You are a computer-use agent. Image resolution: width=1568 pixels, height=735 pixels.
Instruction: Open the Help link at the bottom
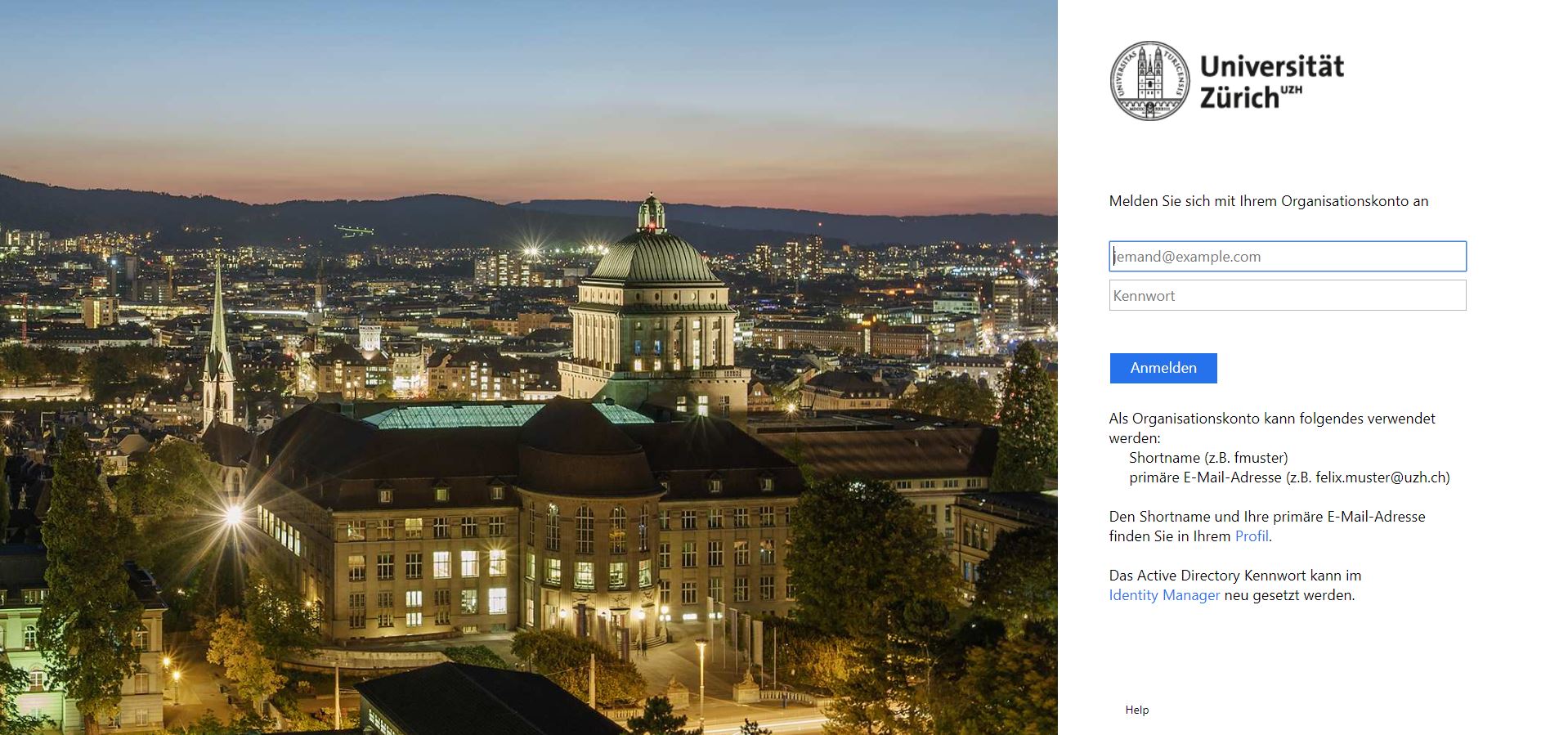point(1136,710)
